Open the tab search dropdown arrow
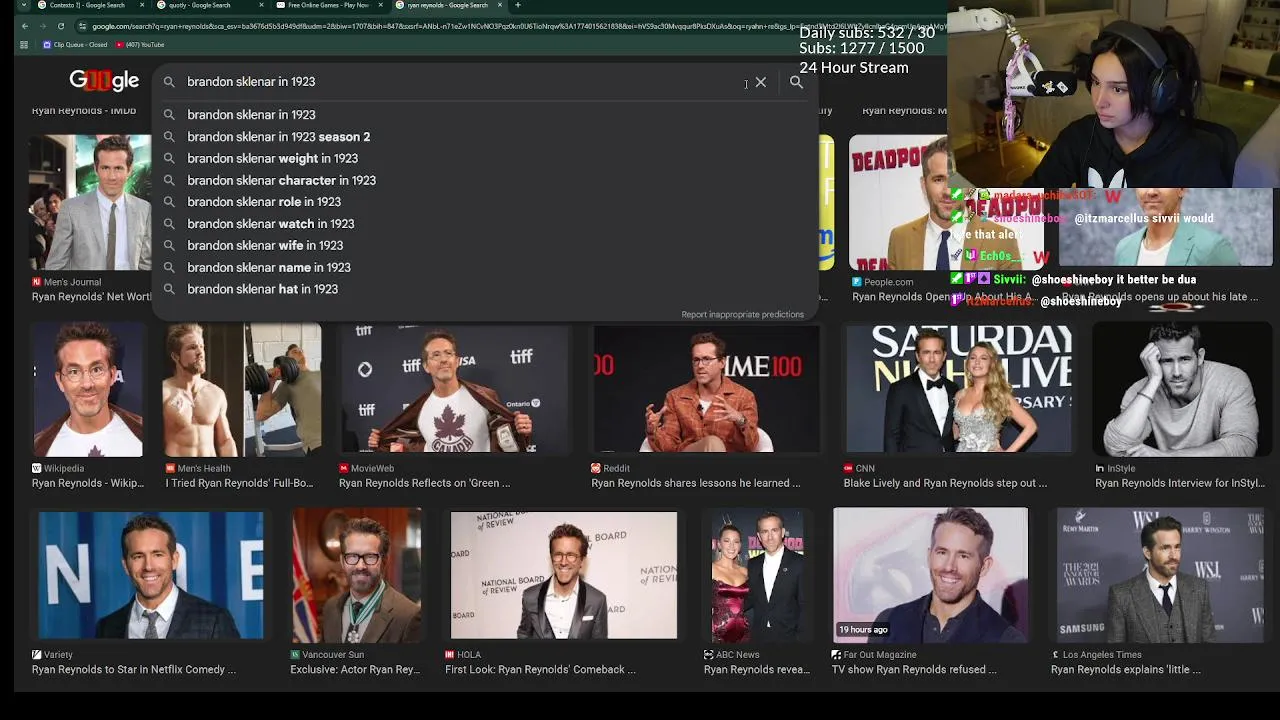The image size is (1280, 720). tap(24, 5)
